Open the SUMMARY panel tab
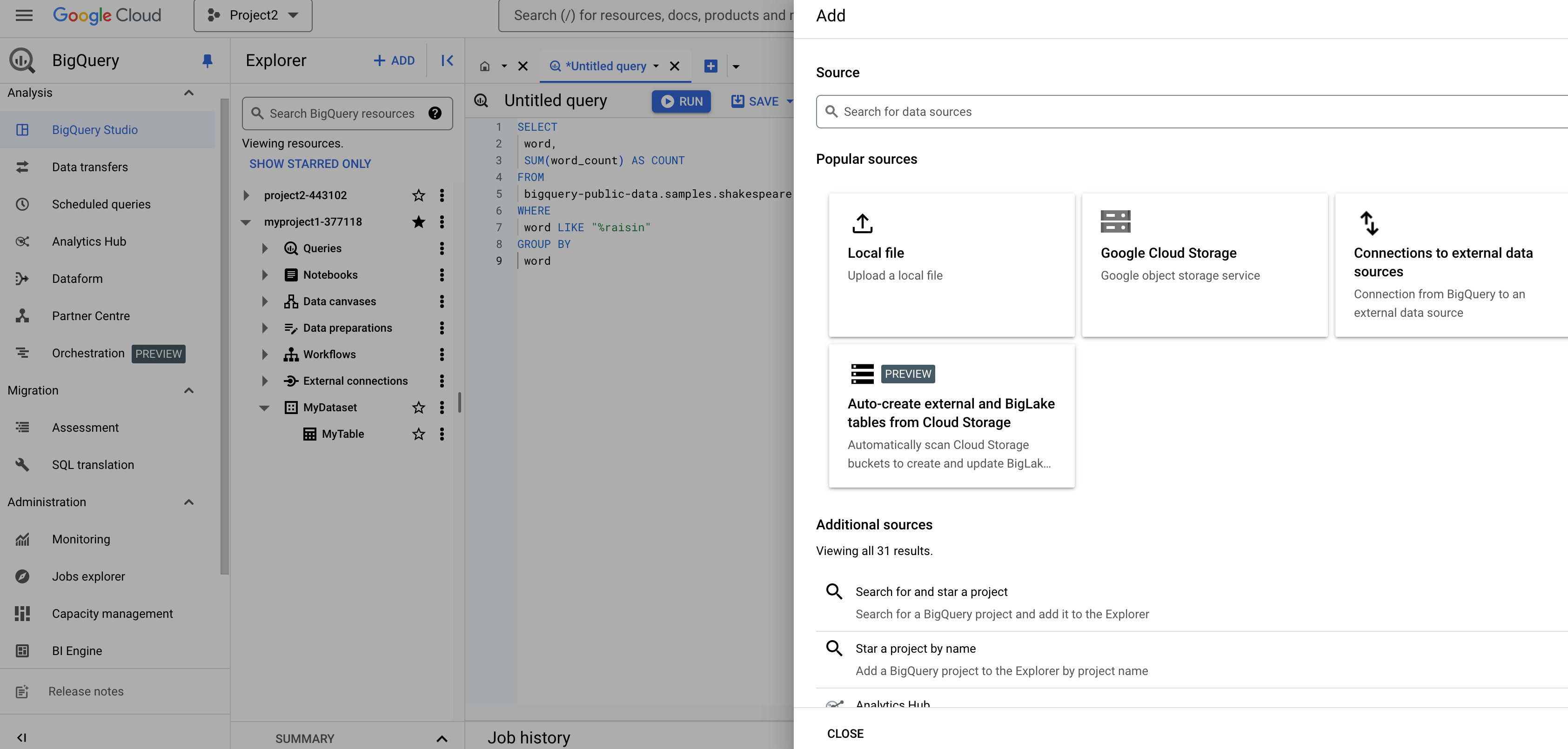 [x=306, y=738]
